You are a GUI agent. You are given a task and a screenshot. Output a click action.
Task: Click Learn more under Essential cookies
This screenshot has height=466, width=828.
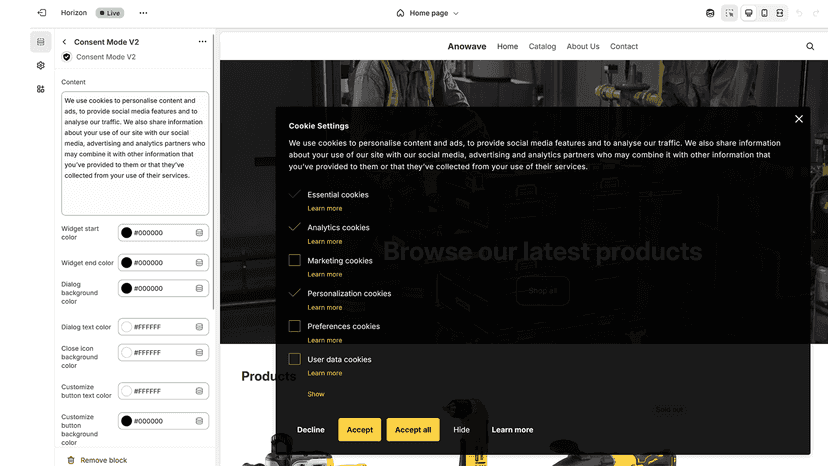325,209
